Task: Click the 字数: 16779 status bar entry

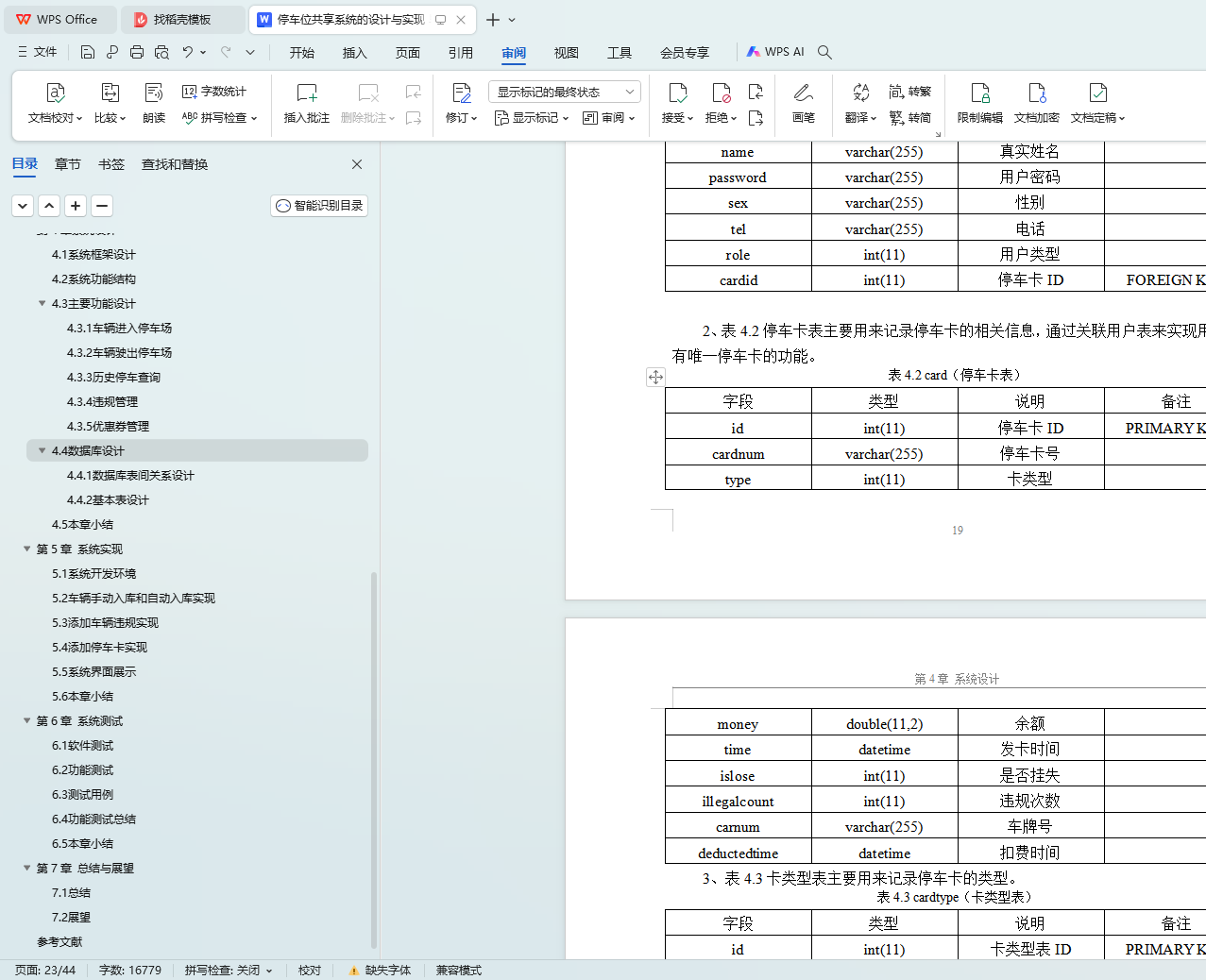Action: (x=130, y=971)
